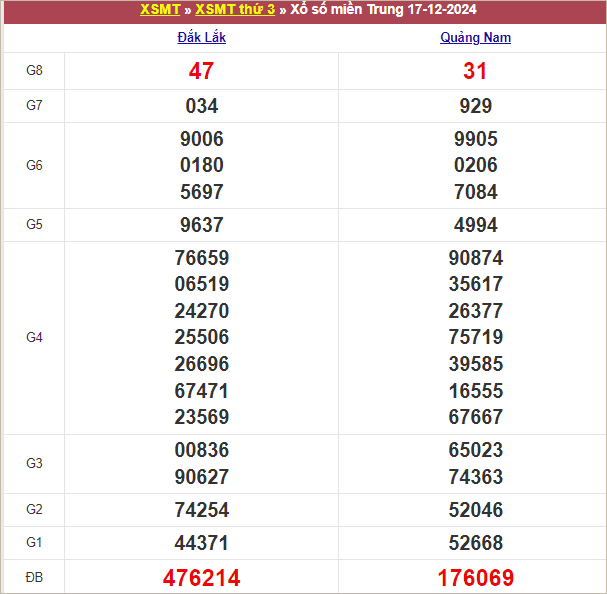Click G2 result 52046

click(475, 510)
